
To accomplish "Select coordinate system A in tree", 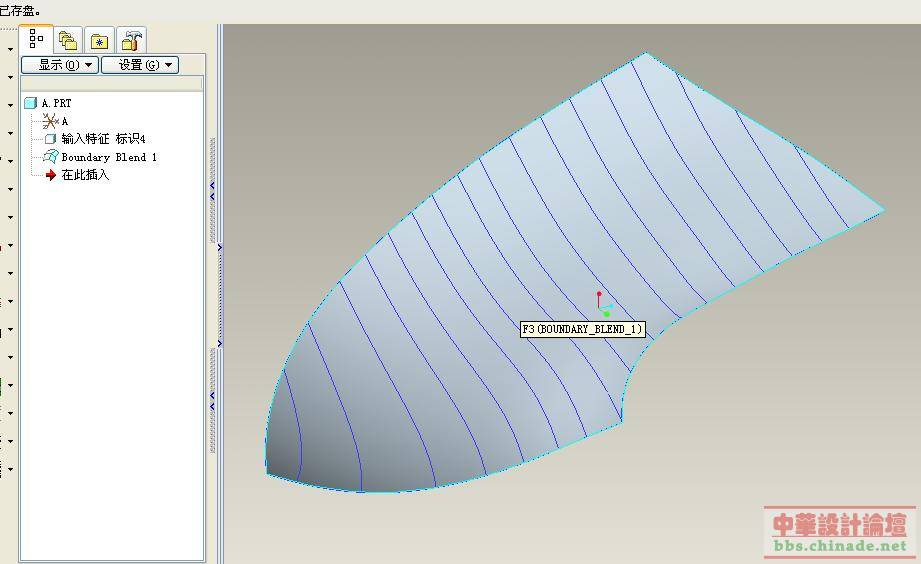I will 65,121.
